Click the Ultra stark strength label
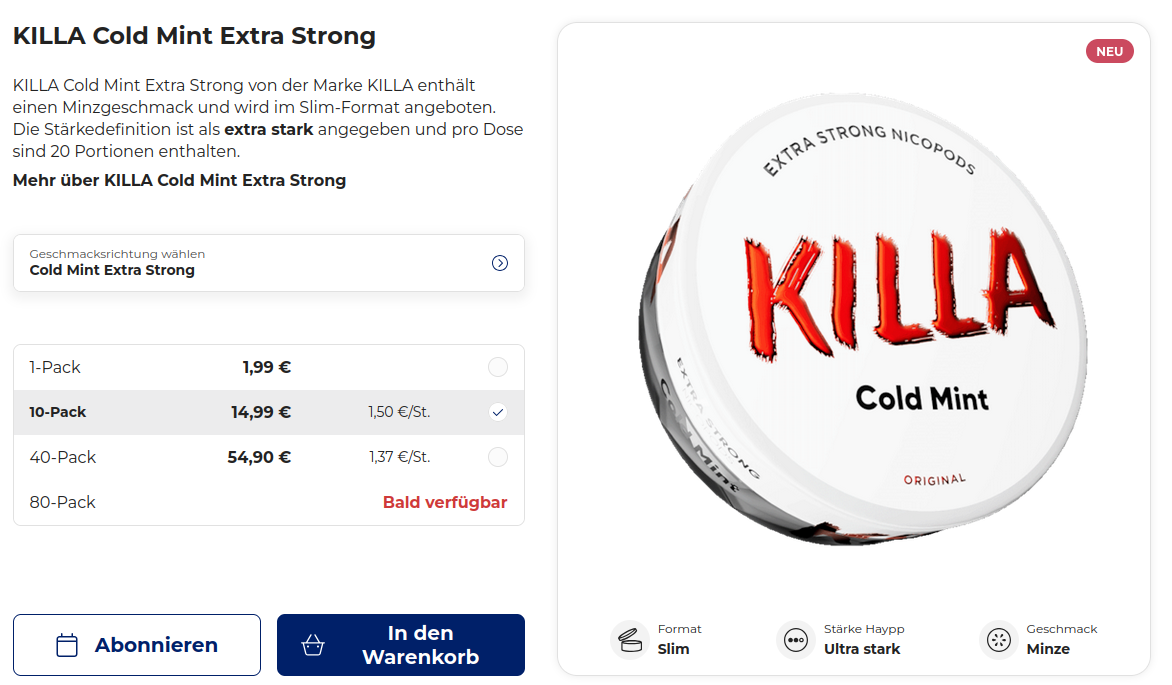 pyautogui.click(x=861, y=649)
